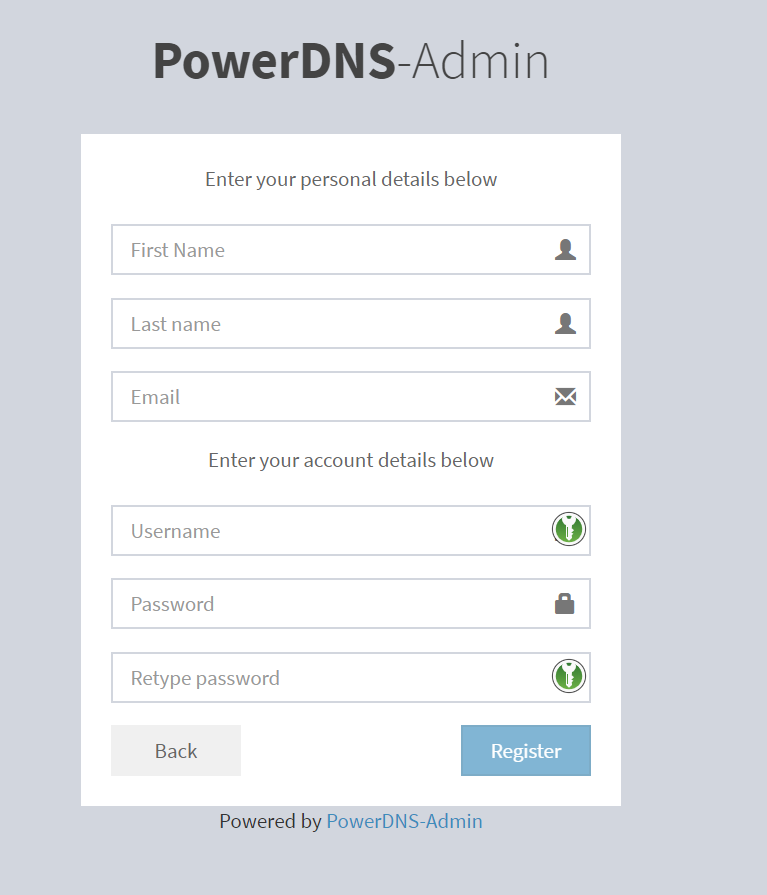Click the bold PowerDNS part of the title
This screenshot has width=767, height=895.
[x=274, y=61]
